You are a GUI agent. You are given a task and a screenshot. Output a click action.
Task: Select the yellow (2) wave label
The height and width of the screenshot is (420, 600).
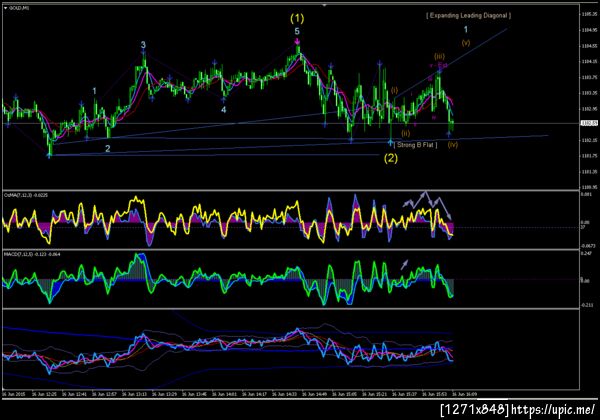click(x=391, y=158)
